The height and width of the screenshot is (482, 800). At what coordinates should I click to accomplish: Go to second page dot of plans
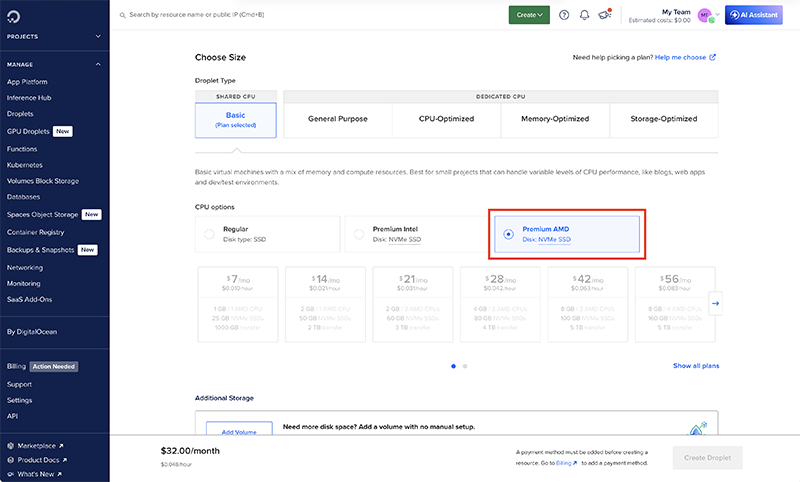(x=465, y=366)
